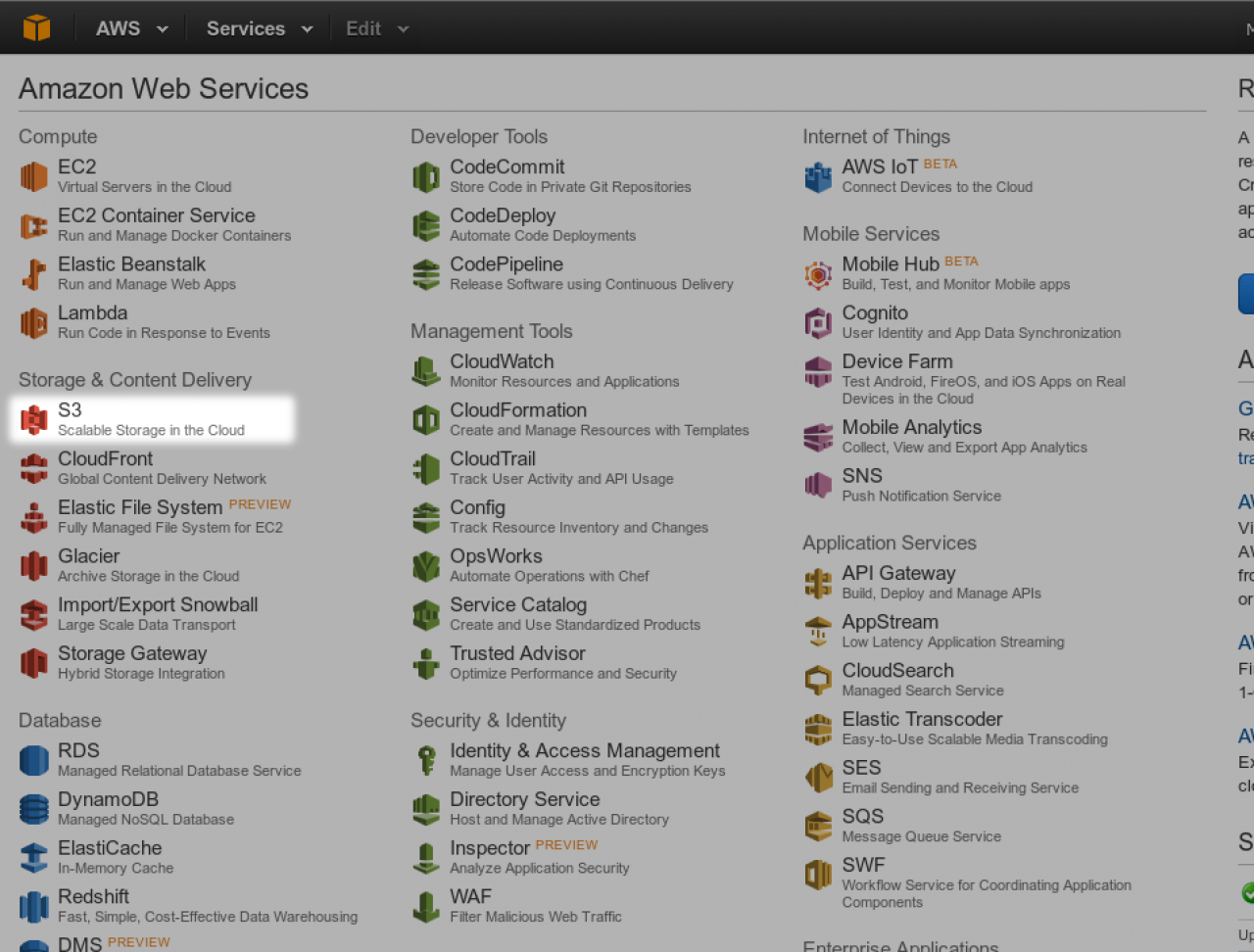Click the Identity & Access Management key icon
This screenshot has height=952, width=1254.
[x=426, y=760]
